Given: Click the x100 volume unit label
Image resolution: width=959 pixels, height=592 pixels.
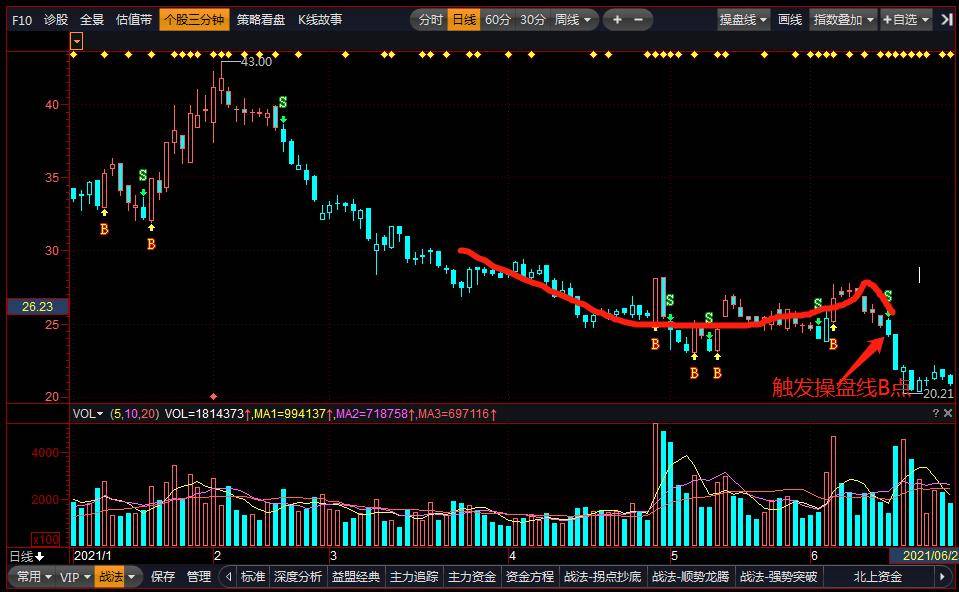Looking at the screenshot, I should [x=46, y=539].
